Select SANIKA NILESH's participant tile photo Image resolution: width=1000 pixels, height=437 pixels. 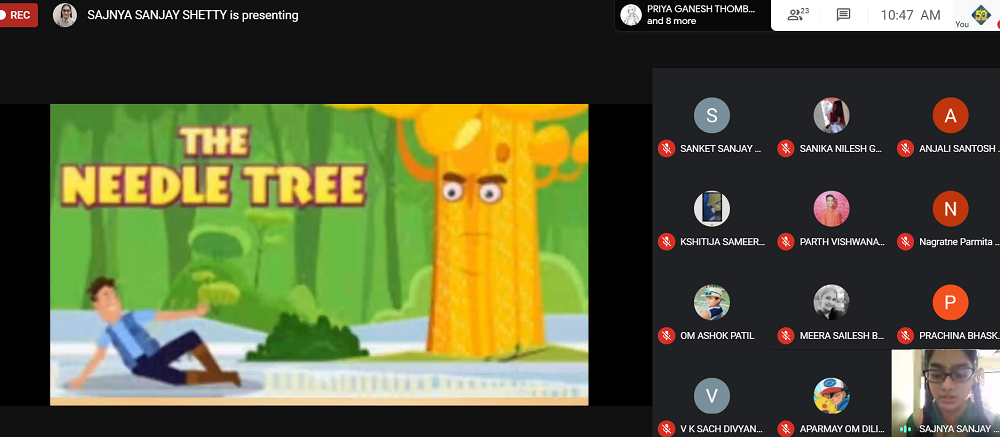point(831,116)
